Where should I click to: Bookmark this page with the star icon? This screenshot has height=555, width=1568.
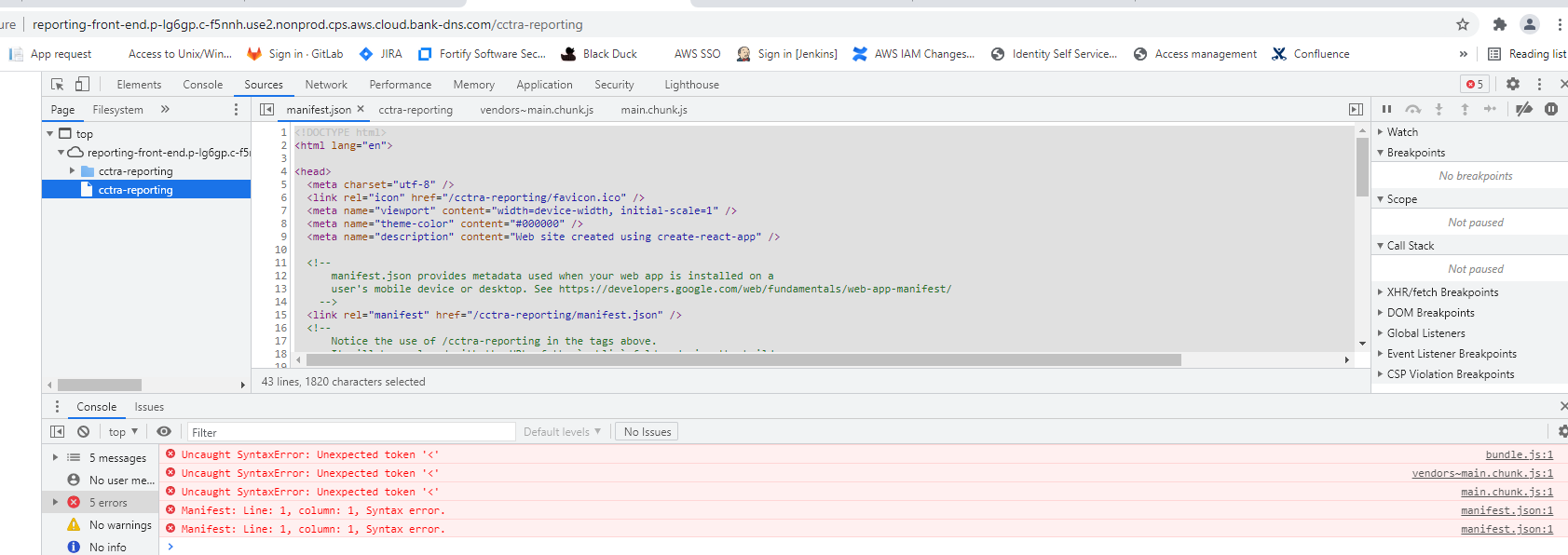pos(1463,24)
